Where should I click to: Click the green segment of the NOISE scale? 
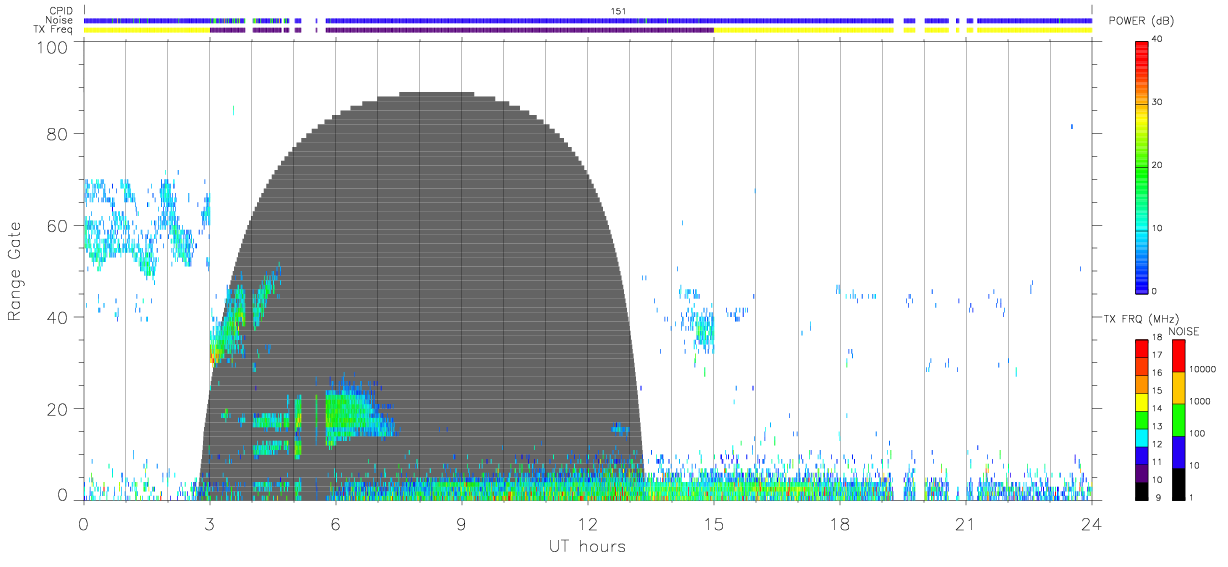tap(1177, 420)
